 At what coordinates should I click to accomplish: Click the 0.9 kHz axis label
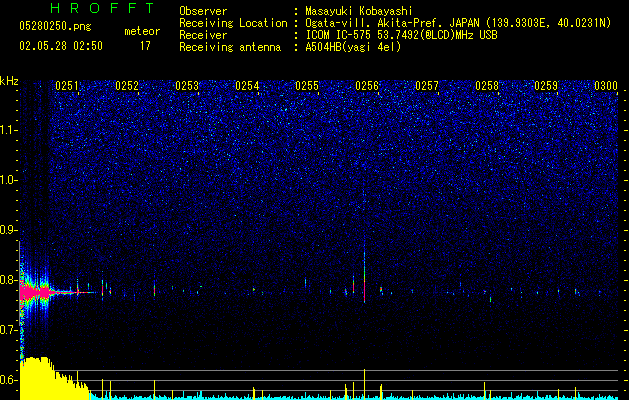coord(9,230)
